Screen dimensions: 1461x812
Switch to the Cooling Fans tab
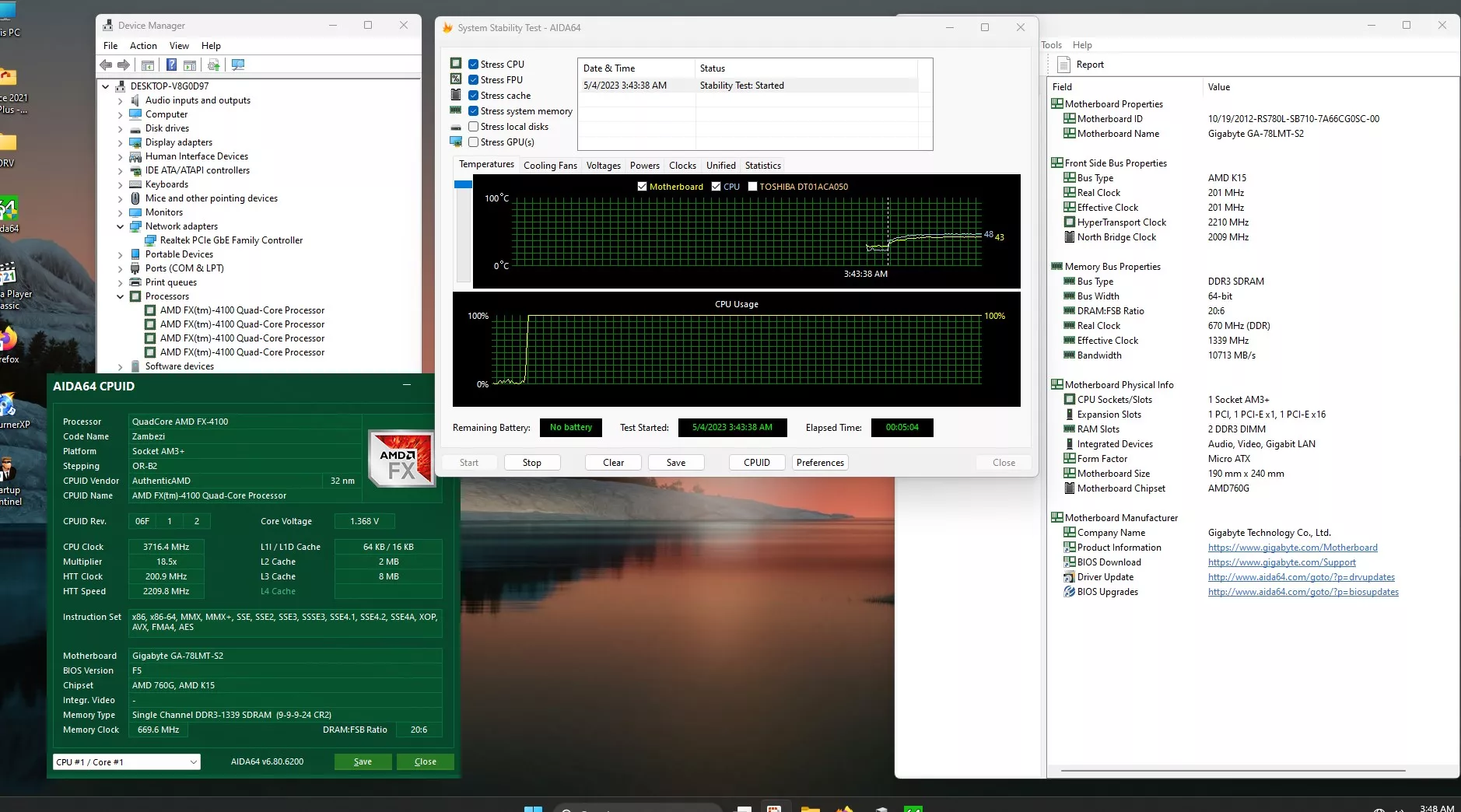[x=550, y=166]
